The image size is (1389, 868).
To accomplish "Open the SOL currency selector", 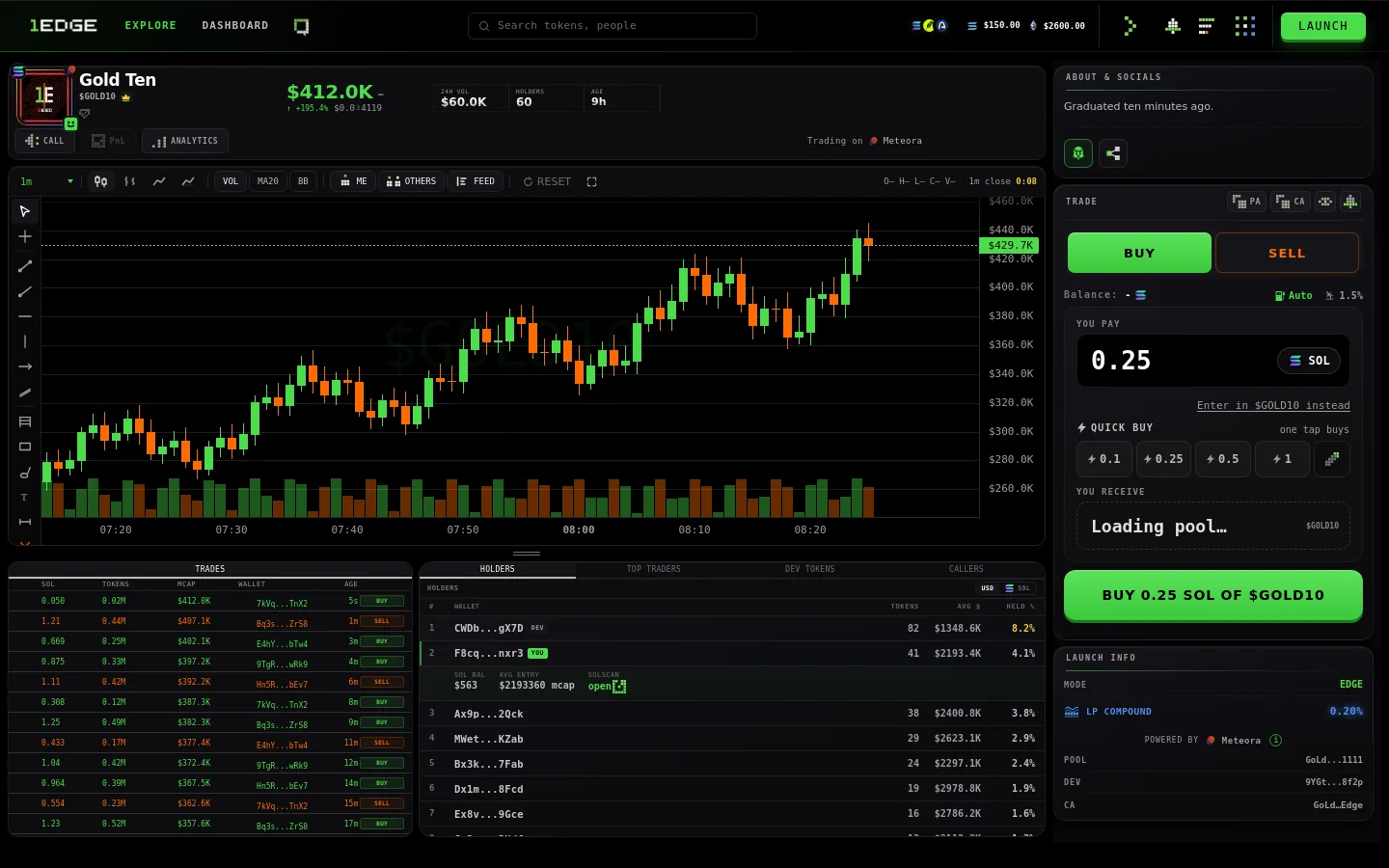I will (1309, 361).
